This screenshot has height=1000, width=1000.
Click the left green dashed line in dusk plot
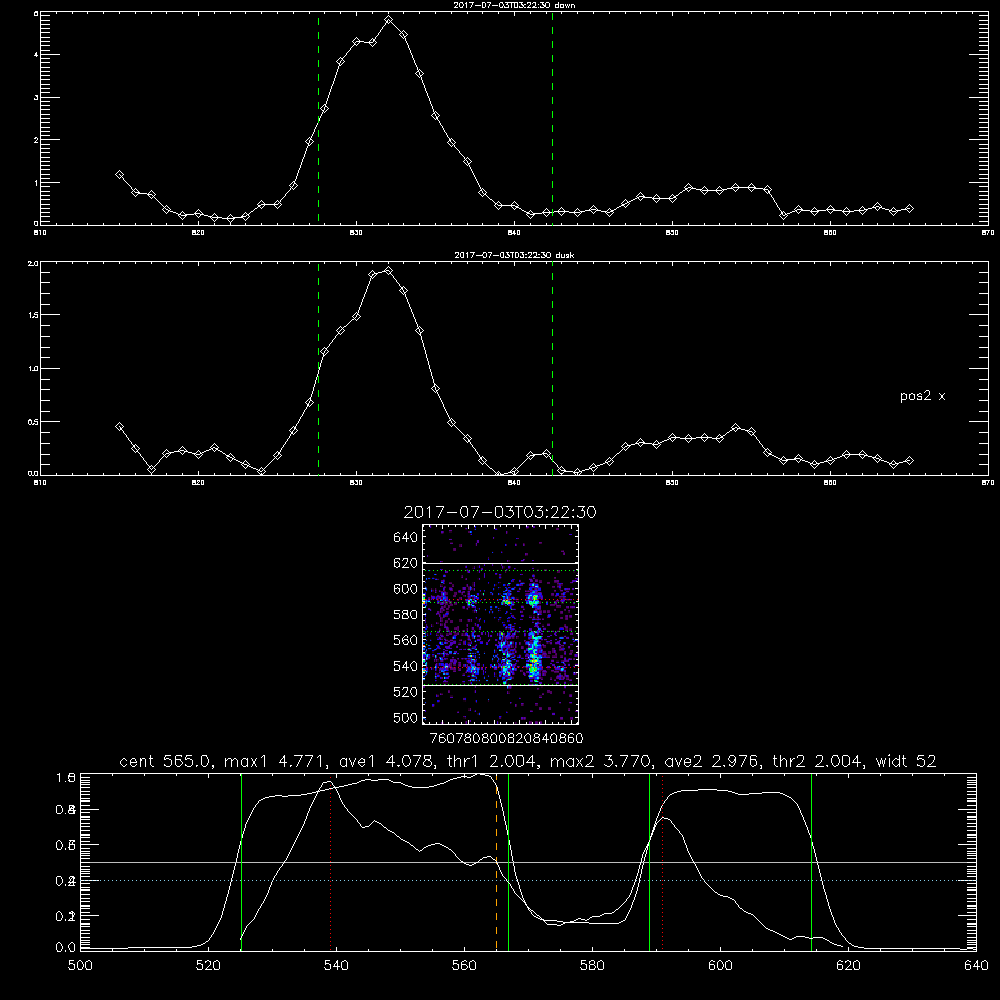(x=318, y=368)
